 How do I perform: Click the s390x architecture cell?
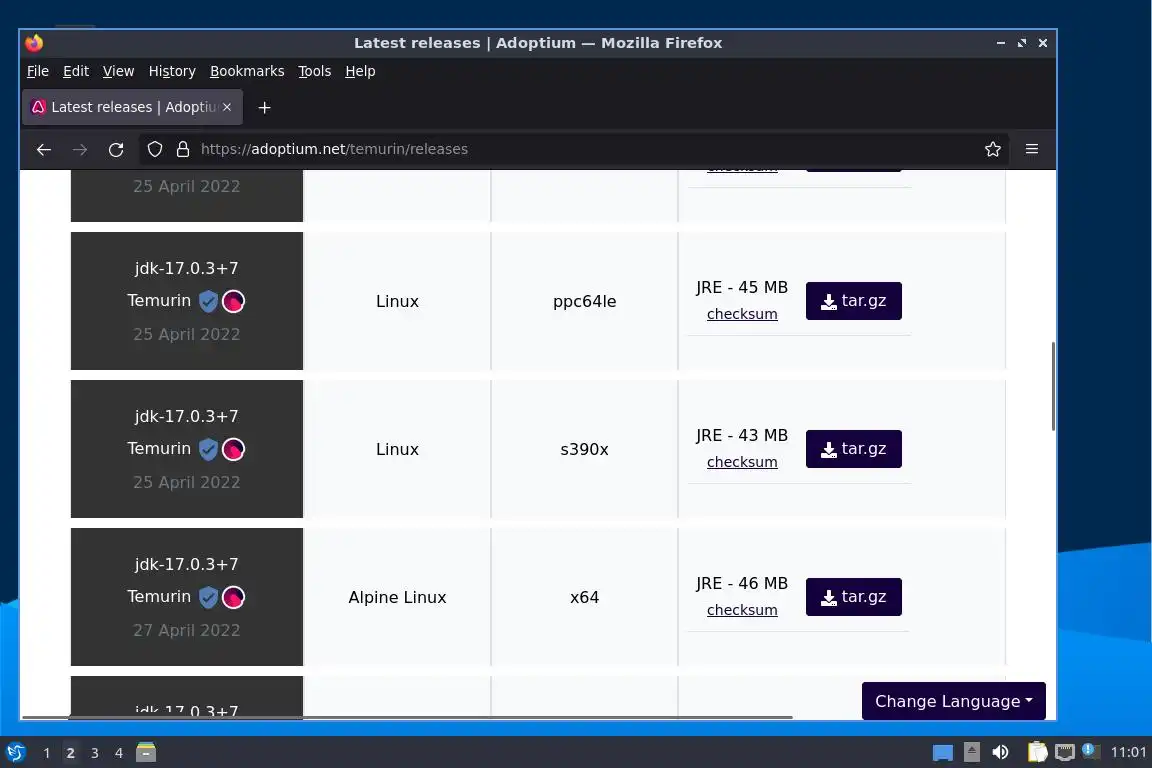[x=585, y=449]
